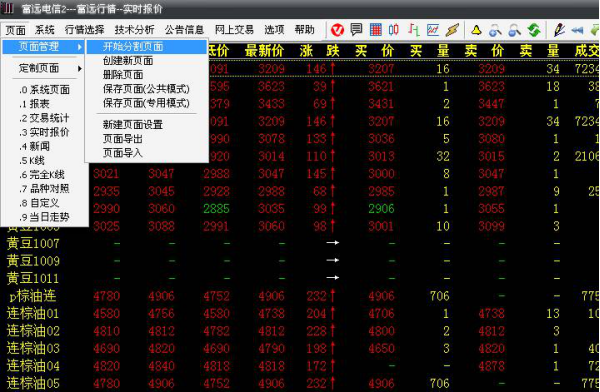Viewport: 600px width, 392px height.
Task: Expand the 页面管理 submenu arrow
Action: point(80,47)
